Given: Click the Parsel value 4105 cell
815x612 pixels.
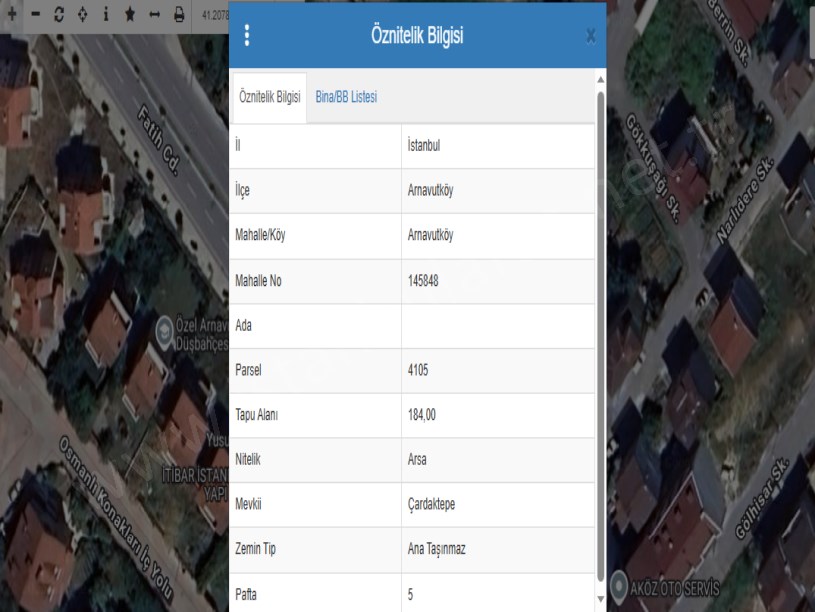Looking at the screenshot, I should (497, 371).
